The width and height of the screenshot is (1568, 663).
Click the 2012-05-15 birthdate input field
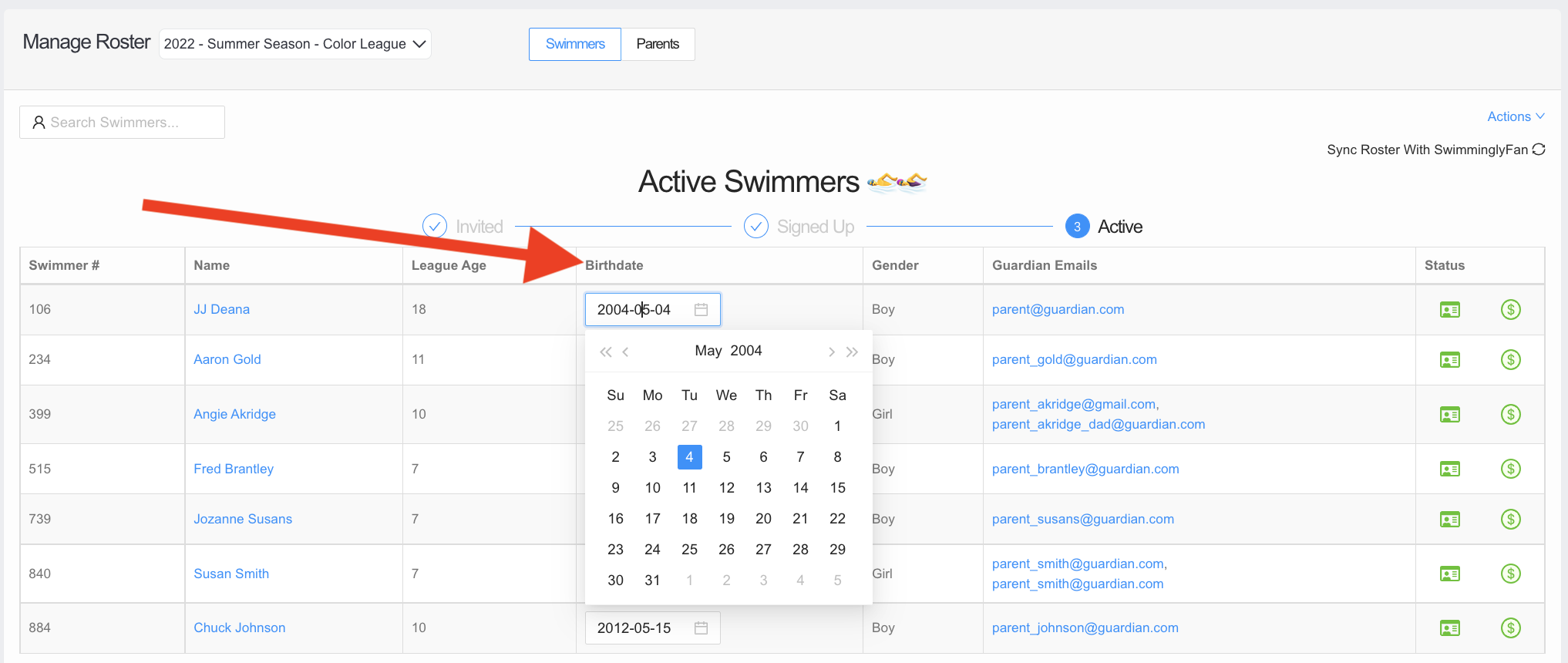coord(652,628)
